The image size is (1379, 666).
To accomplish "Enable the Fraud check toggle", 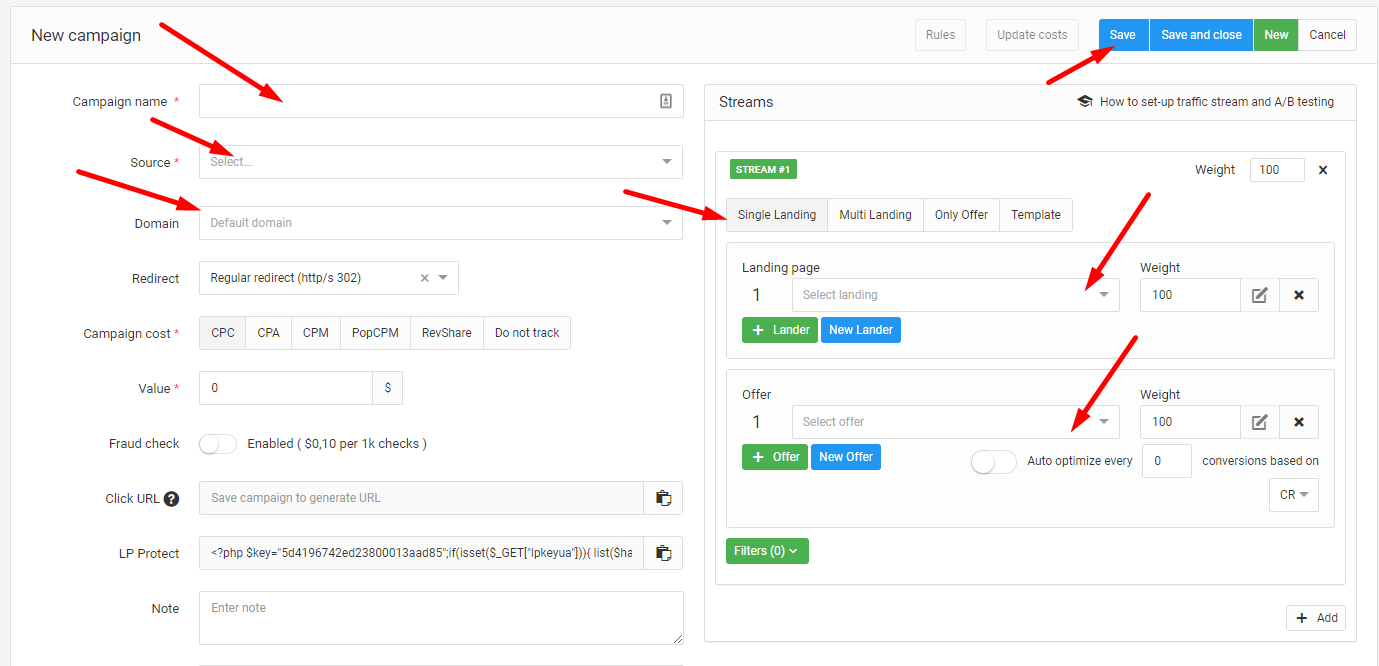I will (x=218, y=444).
